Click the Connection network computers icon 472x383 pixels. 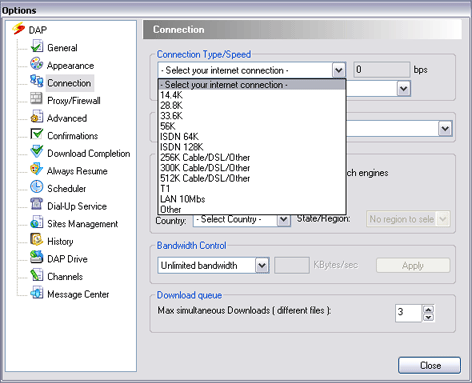coord(37,81)
